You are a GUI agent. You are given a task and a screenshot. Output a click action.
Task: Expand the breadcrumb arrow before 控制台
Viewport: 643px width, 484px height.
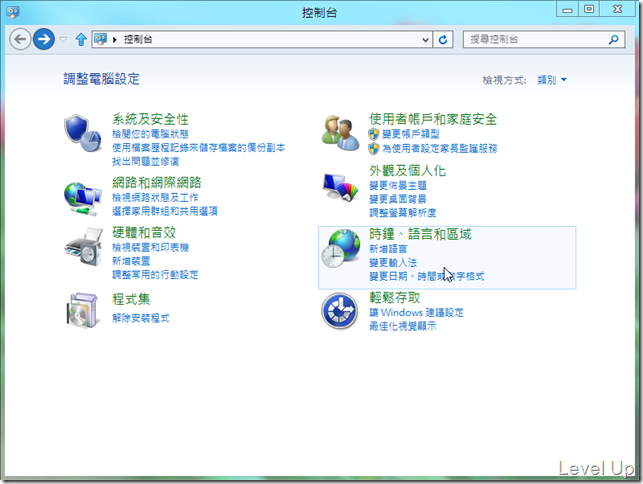point(115,39)
